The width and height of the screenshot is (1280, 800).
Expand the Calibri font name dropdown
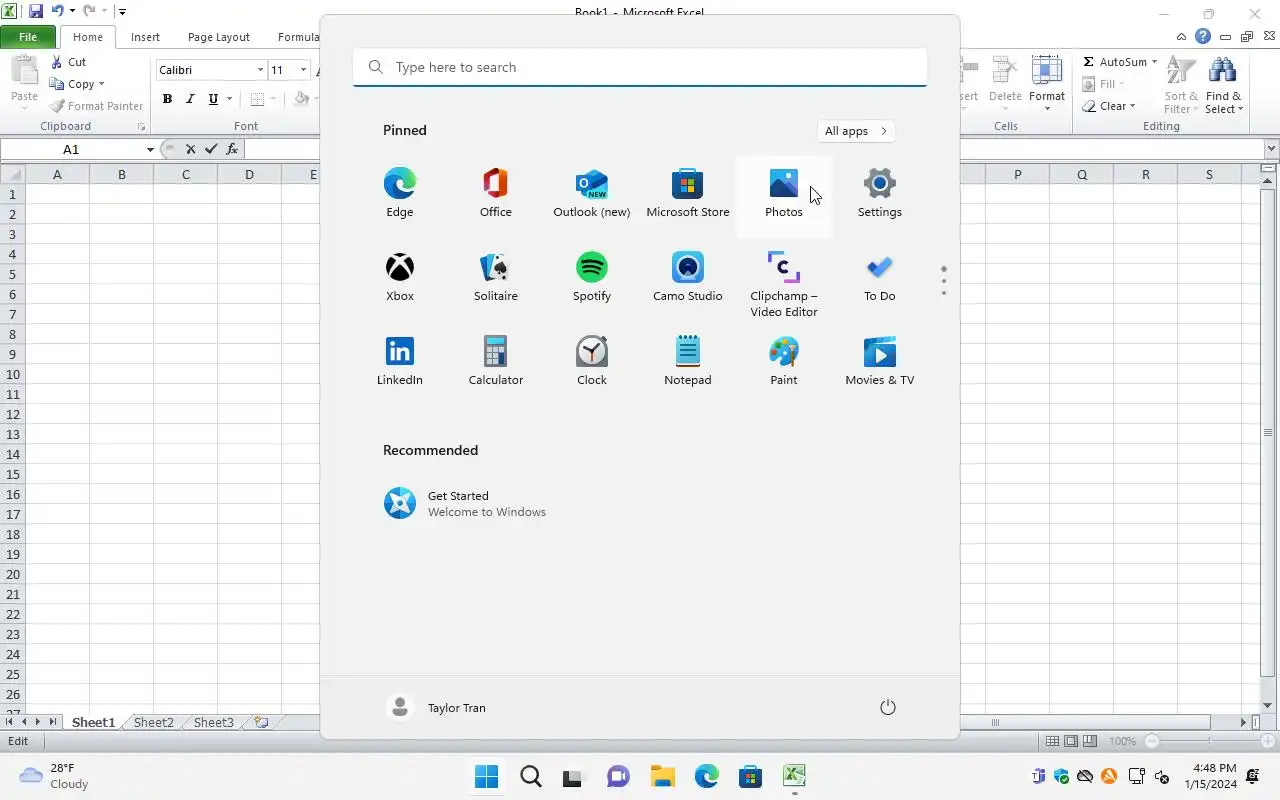(260, 70)
